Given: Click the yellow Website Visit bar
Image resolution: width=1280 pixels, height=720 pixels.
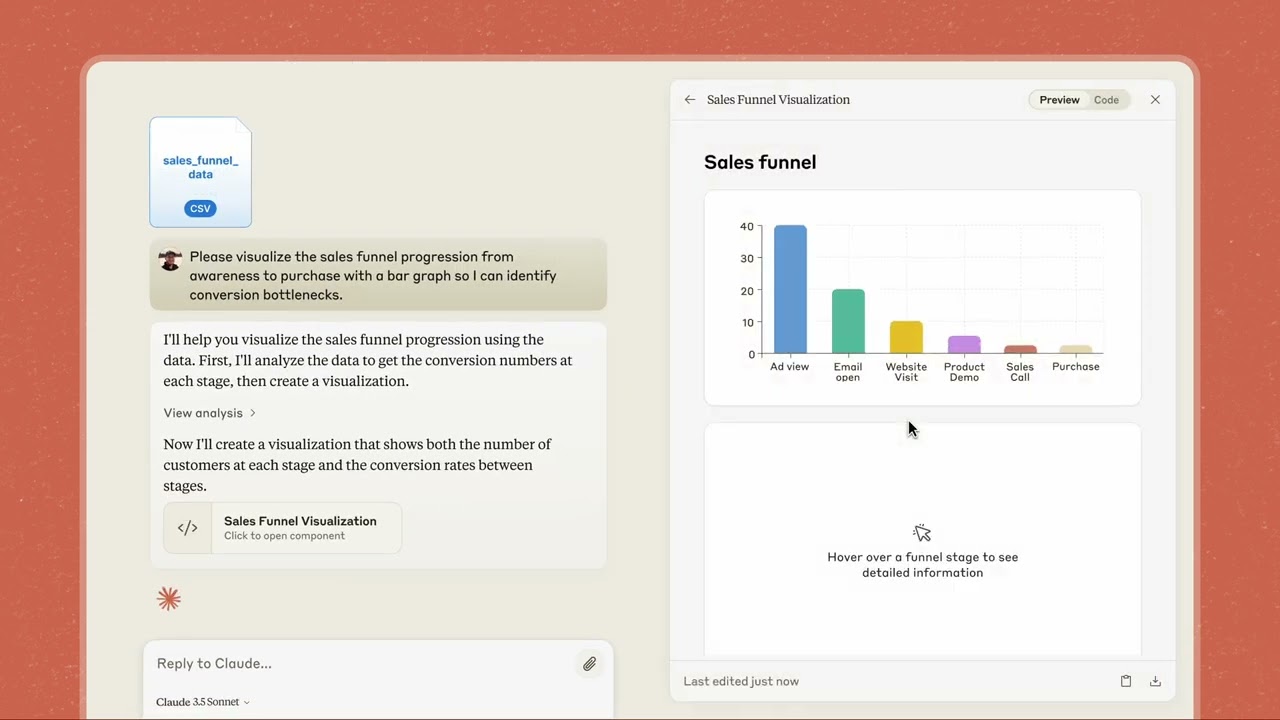Looking at the screenshot, I should click(x=906, y=338).
